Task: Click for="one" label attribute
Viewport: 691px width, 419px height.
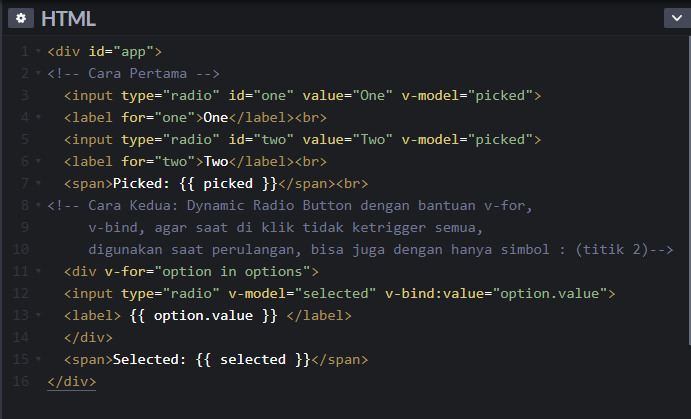Action: tap(158, 118)
